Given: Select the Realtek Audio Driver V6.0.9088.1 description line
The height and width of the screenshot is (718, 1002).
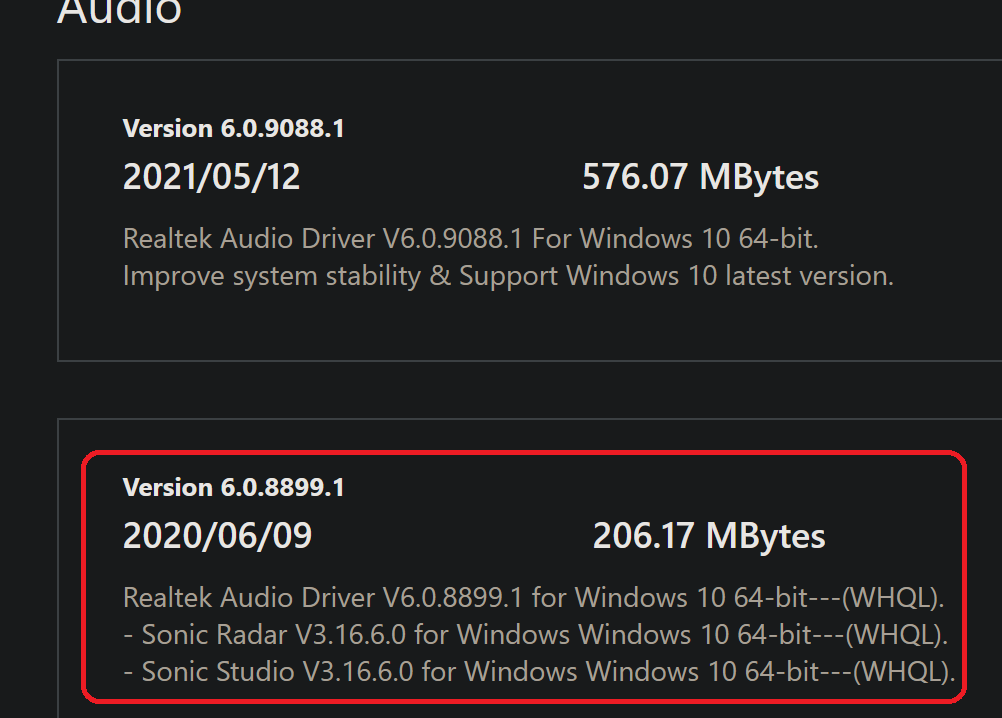Looking at the screenshot, I should tap(470, 239).
